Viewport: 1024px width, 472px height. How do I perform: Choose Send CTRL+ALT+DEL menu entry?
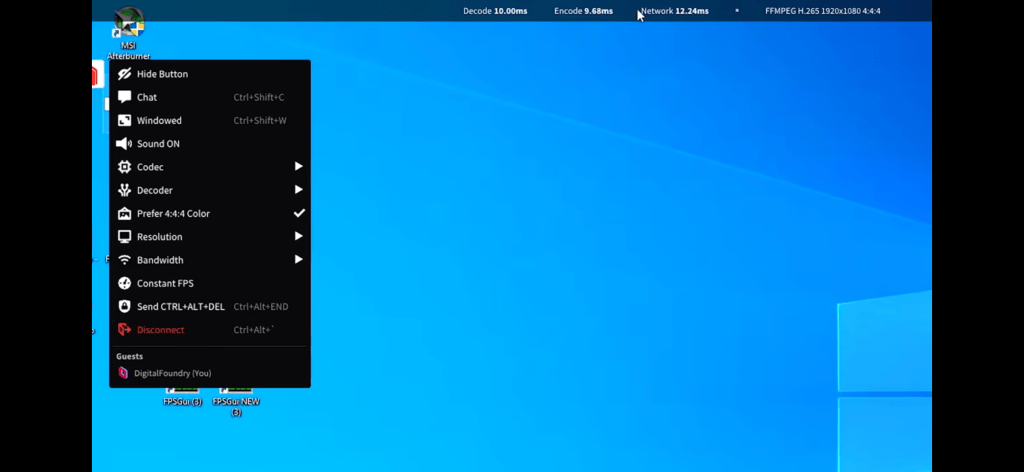(210, 306)
